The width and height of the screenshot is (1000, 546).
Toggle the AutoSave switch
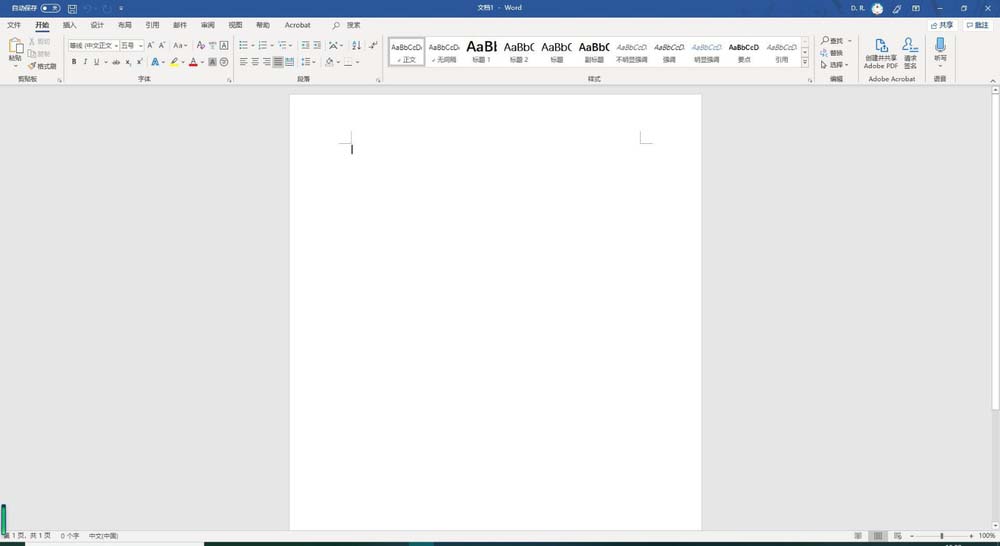coord(50,9)
